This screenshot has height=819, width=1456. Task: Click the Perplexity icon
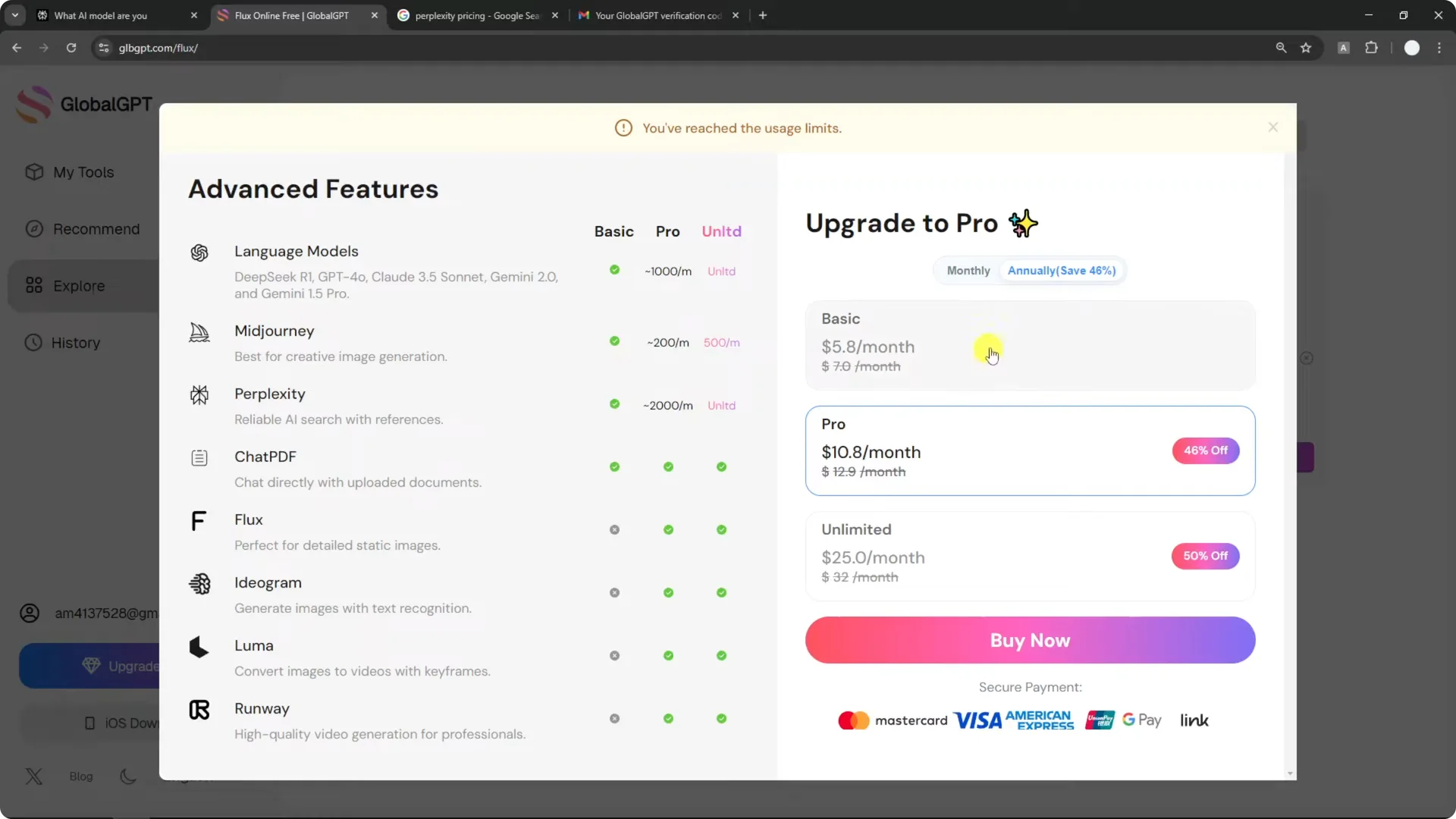coord(199,395)
